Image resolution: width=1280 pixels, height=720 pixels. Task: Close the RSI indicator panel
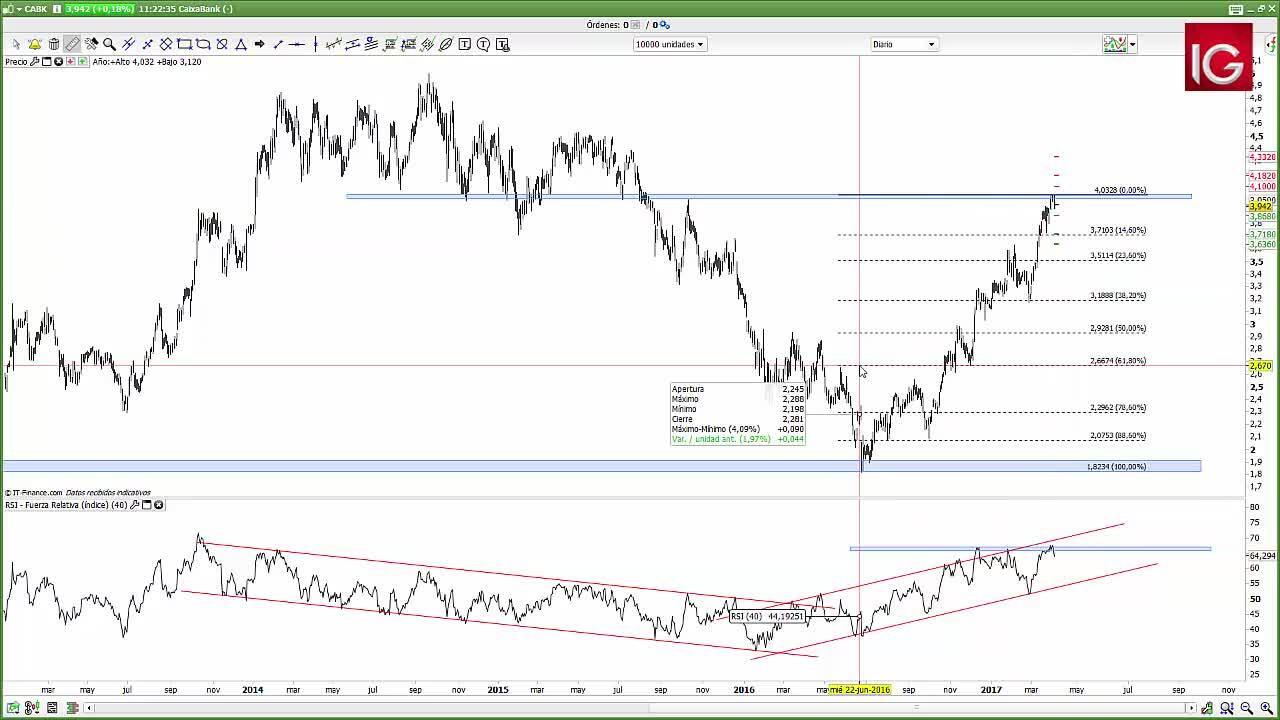click(158, 505)
